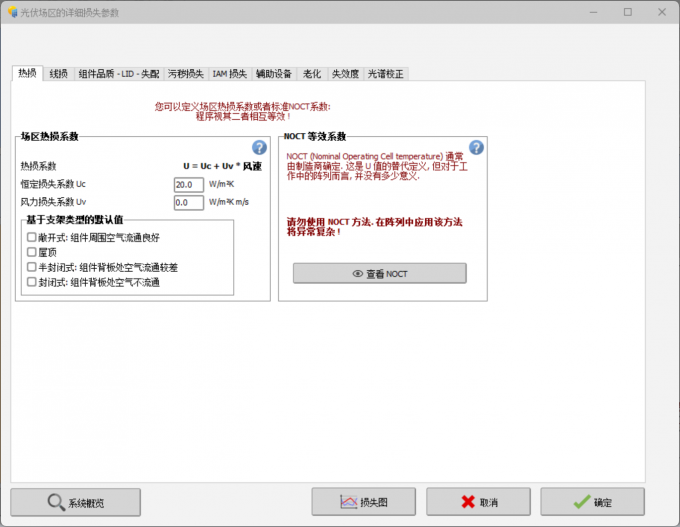Click the chart icon on 损失图

point(348,502)
